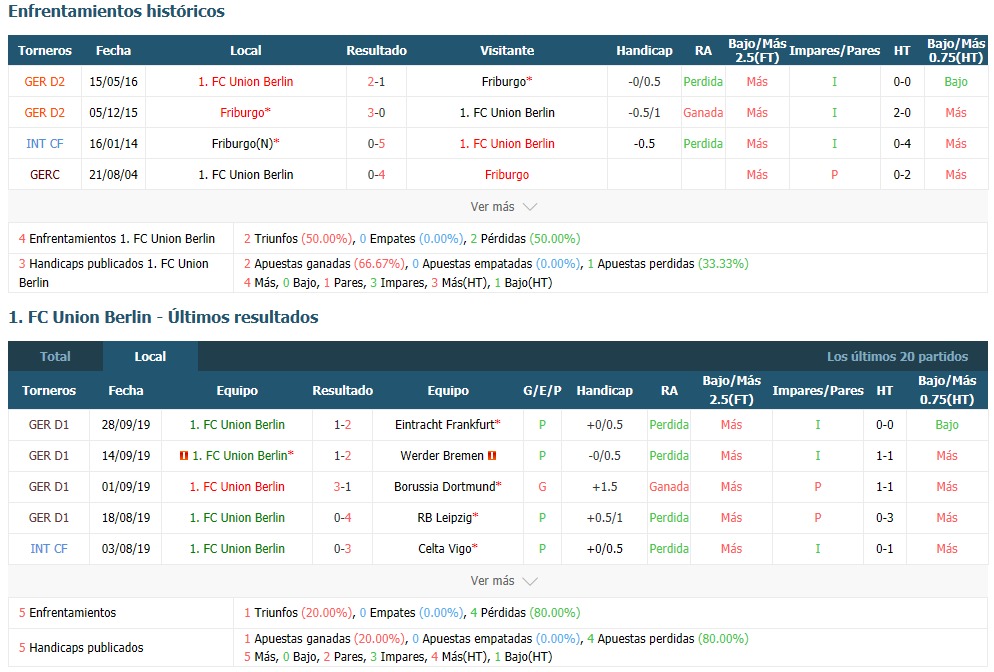Click 2 Apuestas ganadas (66.67%) summary
The height and width of the screenshot is (672, 994).
[x=324, y=264]
